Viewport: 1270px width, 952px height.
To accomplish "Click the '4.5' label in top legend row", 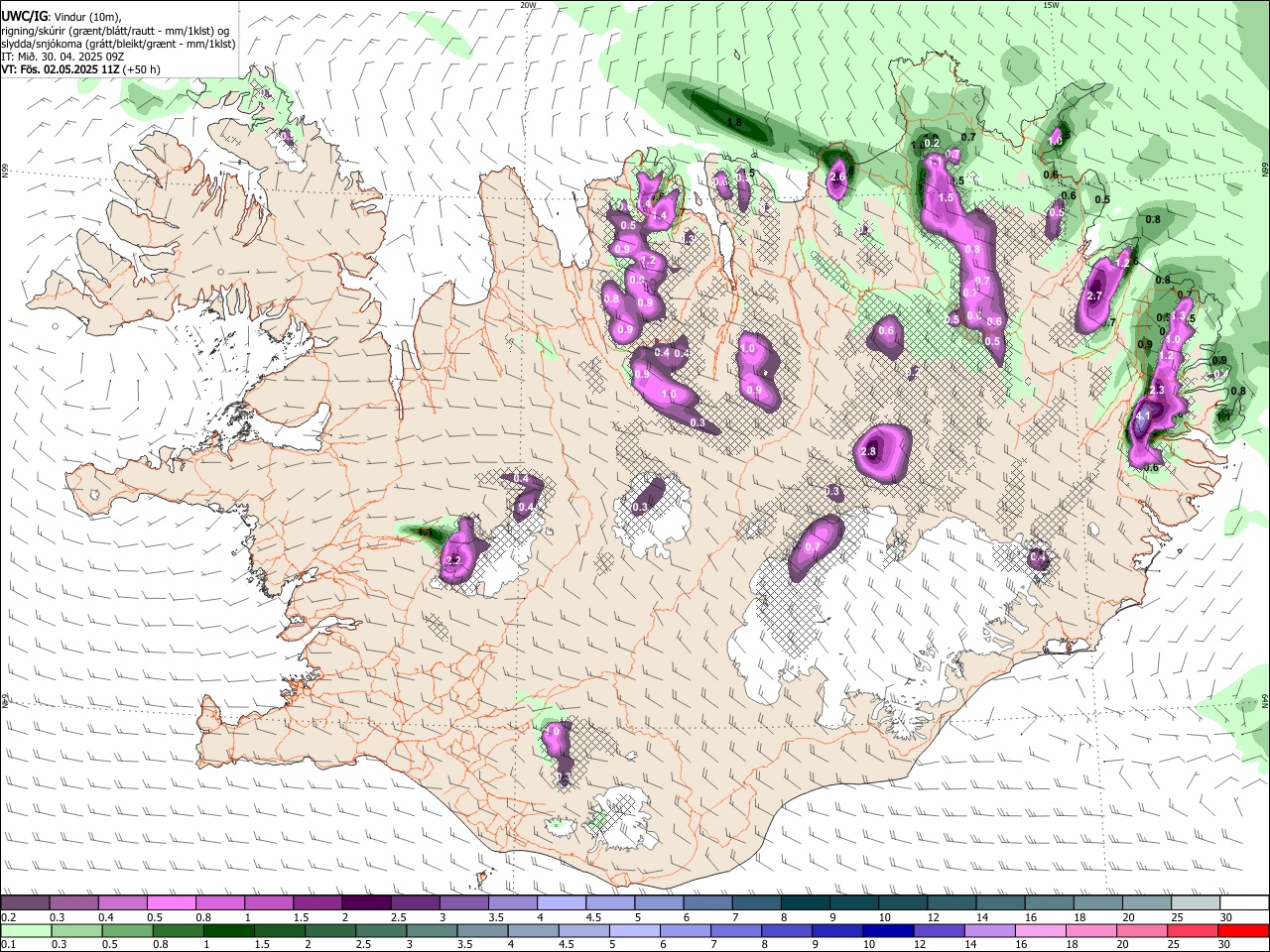I will pyautogui.click(x=593, y=917).
